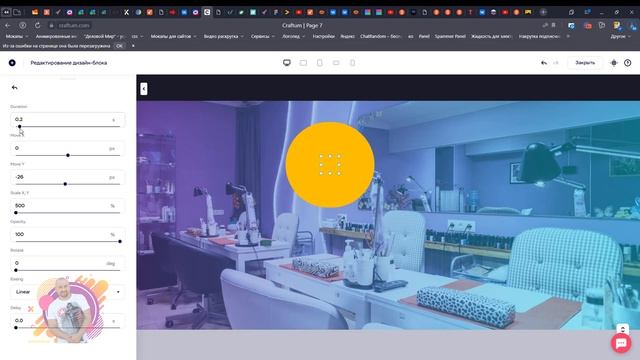Open the Easing dropdown showing Linear

pos(68,292)
